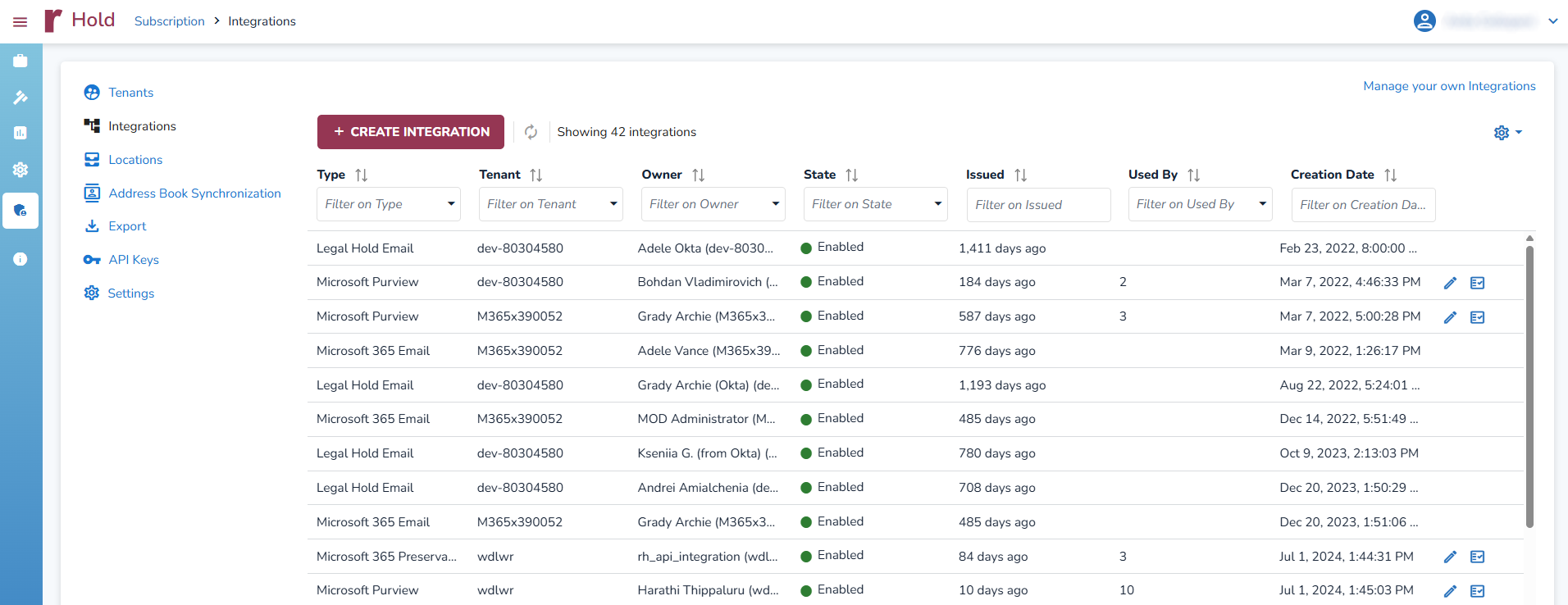Screen dimensions: 1568x605
Task: Edit the Bohdan Vladimirovich Microsoft Purview integration
Action: (1450, 283)
